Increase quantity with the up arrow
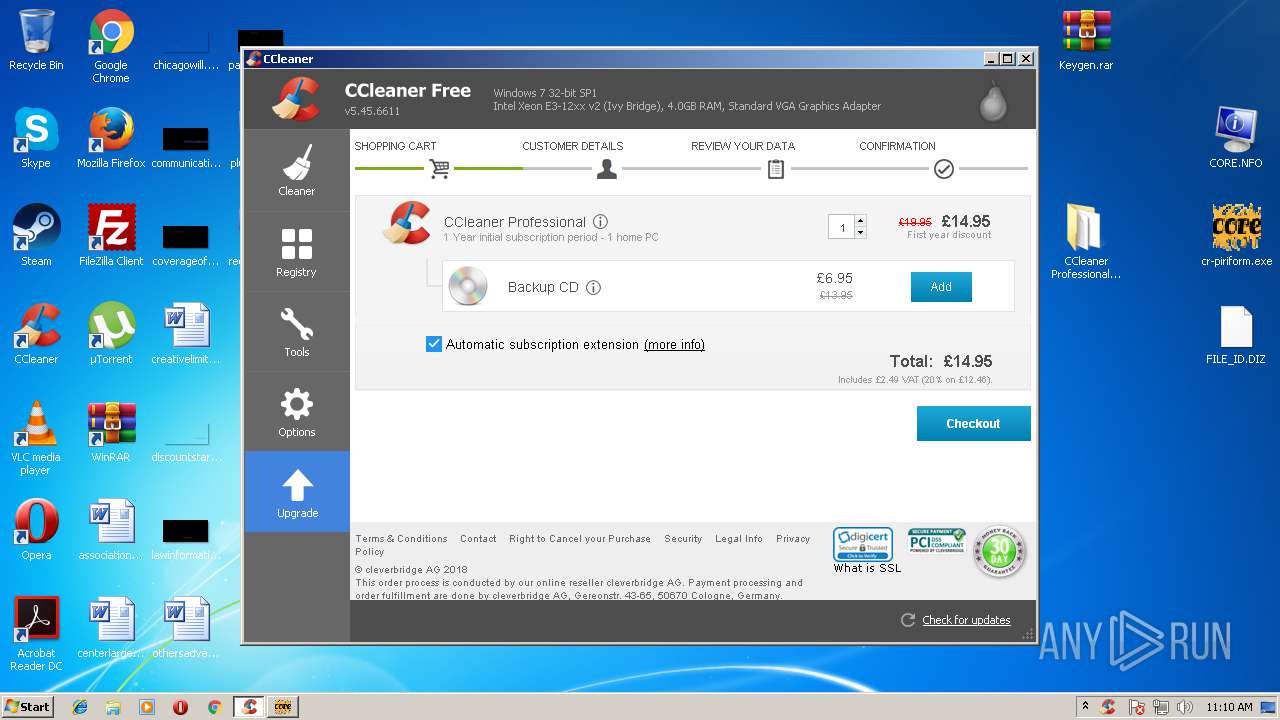This screenshot has width=1280, height=720. (861, 221)
